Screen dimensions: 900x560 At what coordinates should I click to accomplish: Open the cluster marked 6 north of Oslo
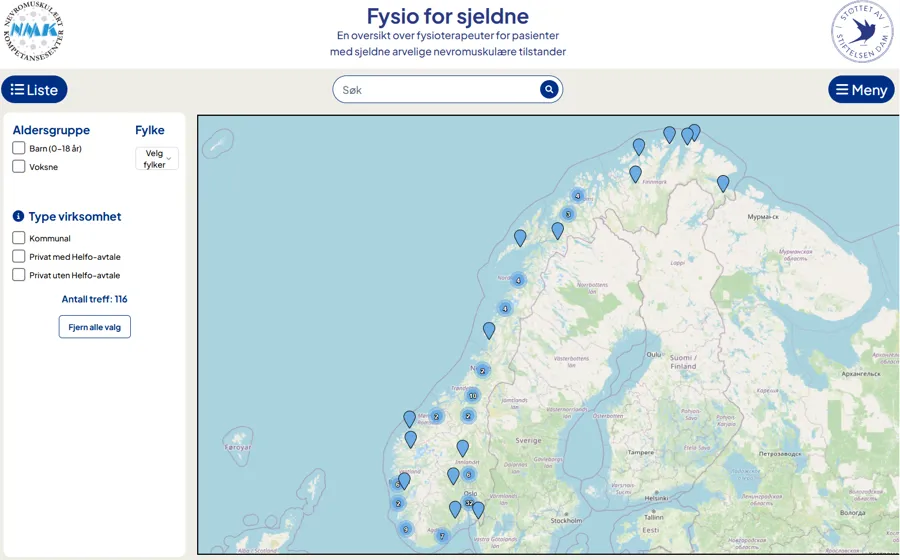tap(468, 475)
